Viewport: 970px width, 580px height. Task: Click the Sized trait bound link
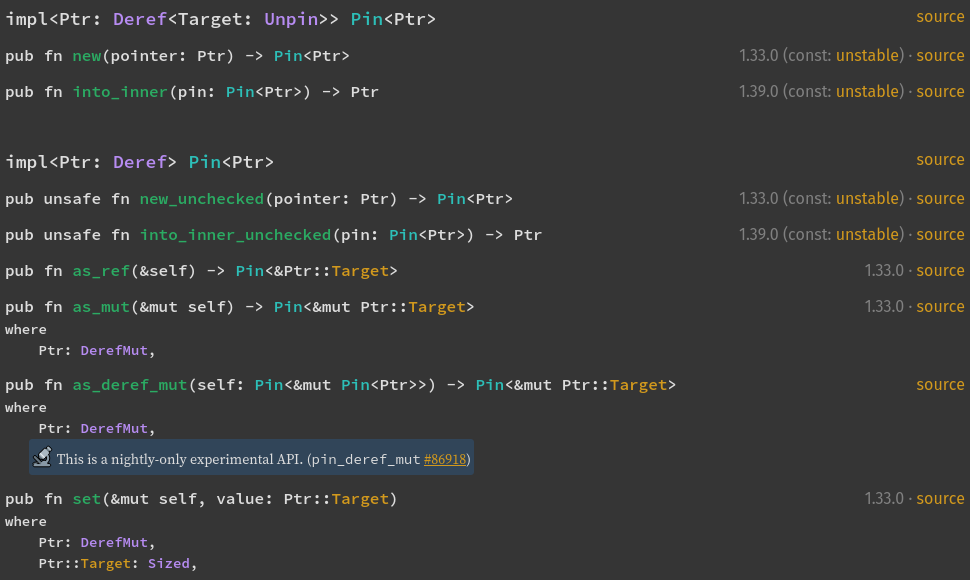click(x=168, y=564)
